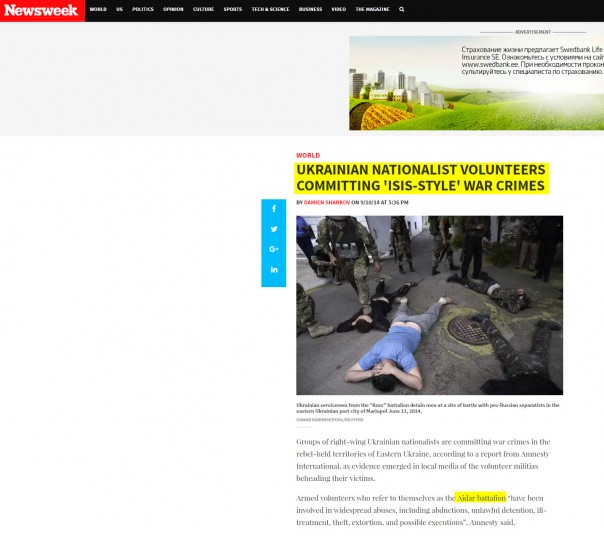Screen dimensions: 604x536
Task: Share article on Google Plus
Action: [274, 249]
